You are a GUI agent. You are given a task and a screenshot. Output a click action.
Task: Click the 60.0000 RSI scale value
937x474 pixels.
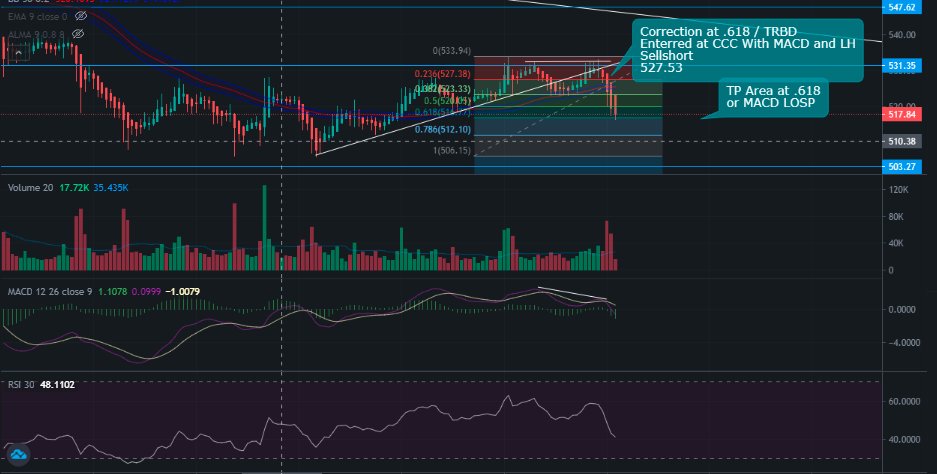(902, 402)
